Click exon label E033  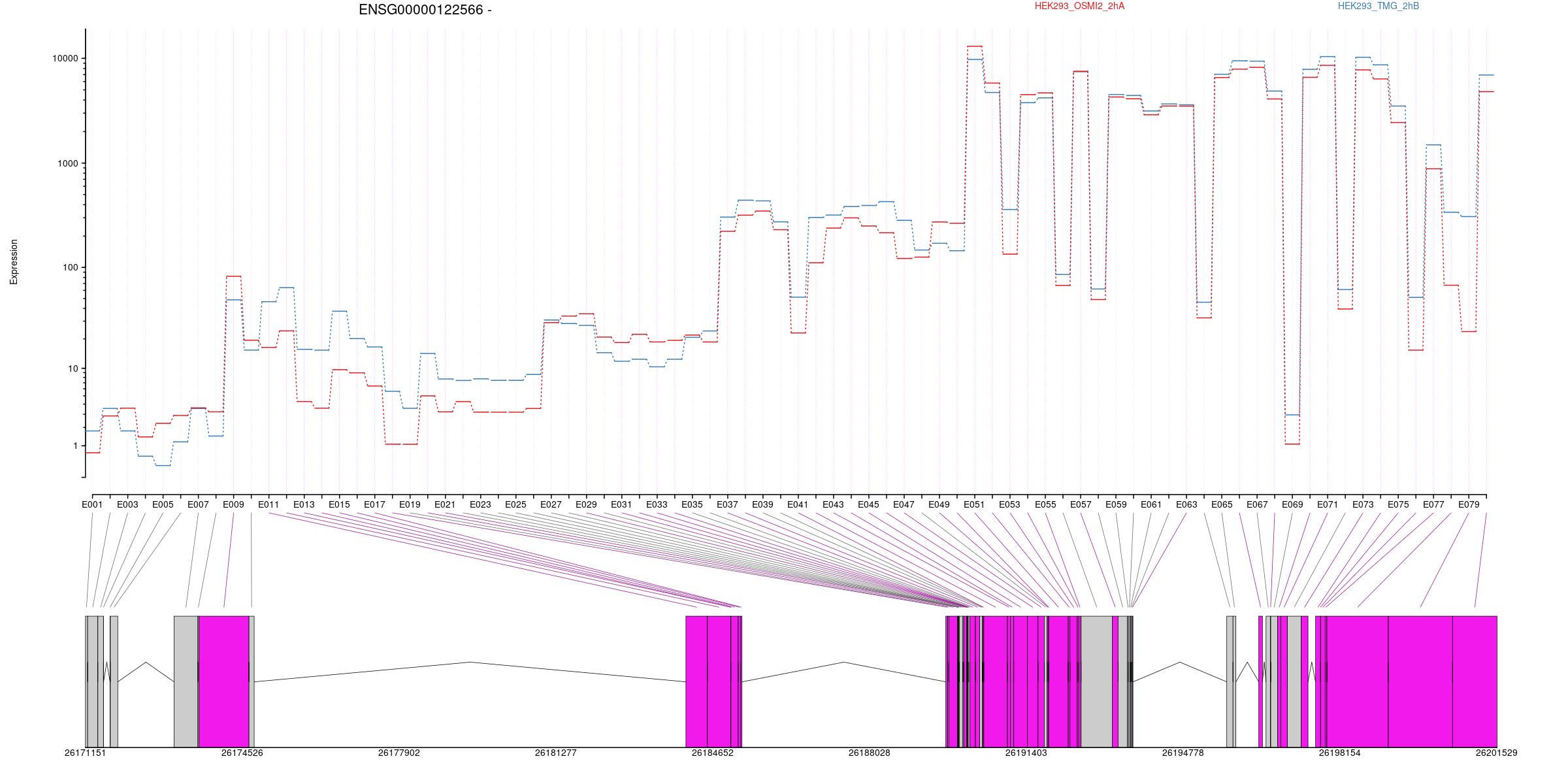coord(657,504)
